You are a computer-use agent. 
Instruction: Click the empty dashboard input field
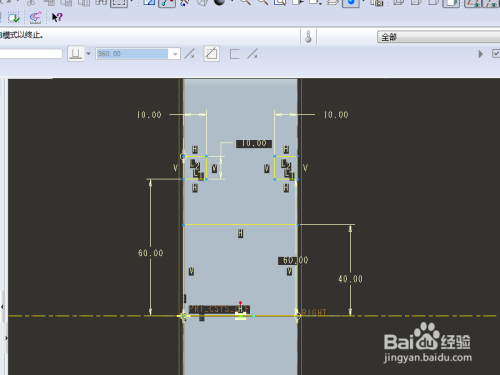pos(31,54)
